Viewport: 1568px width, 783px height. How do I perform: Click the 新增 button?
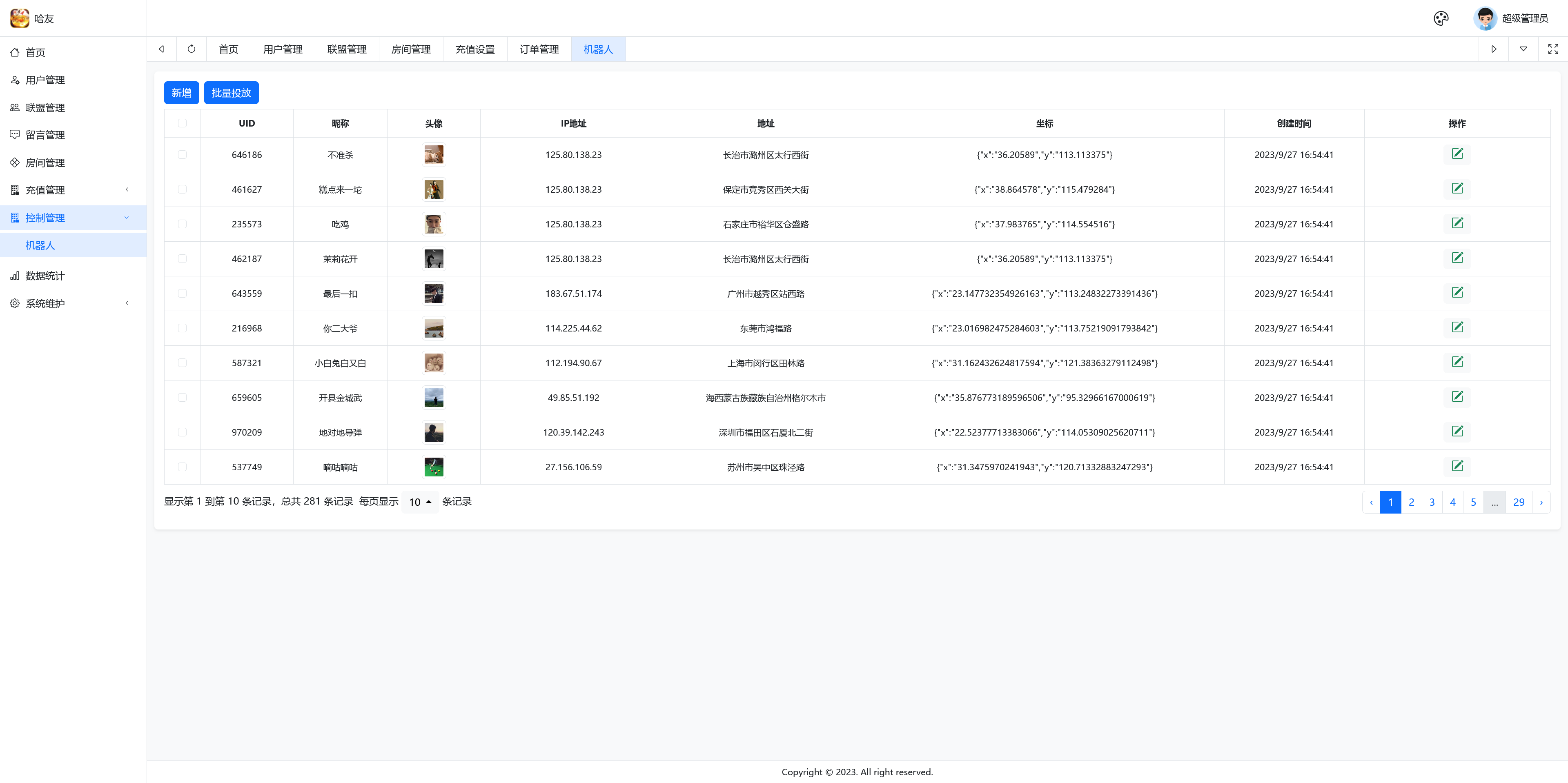point(181,93)
